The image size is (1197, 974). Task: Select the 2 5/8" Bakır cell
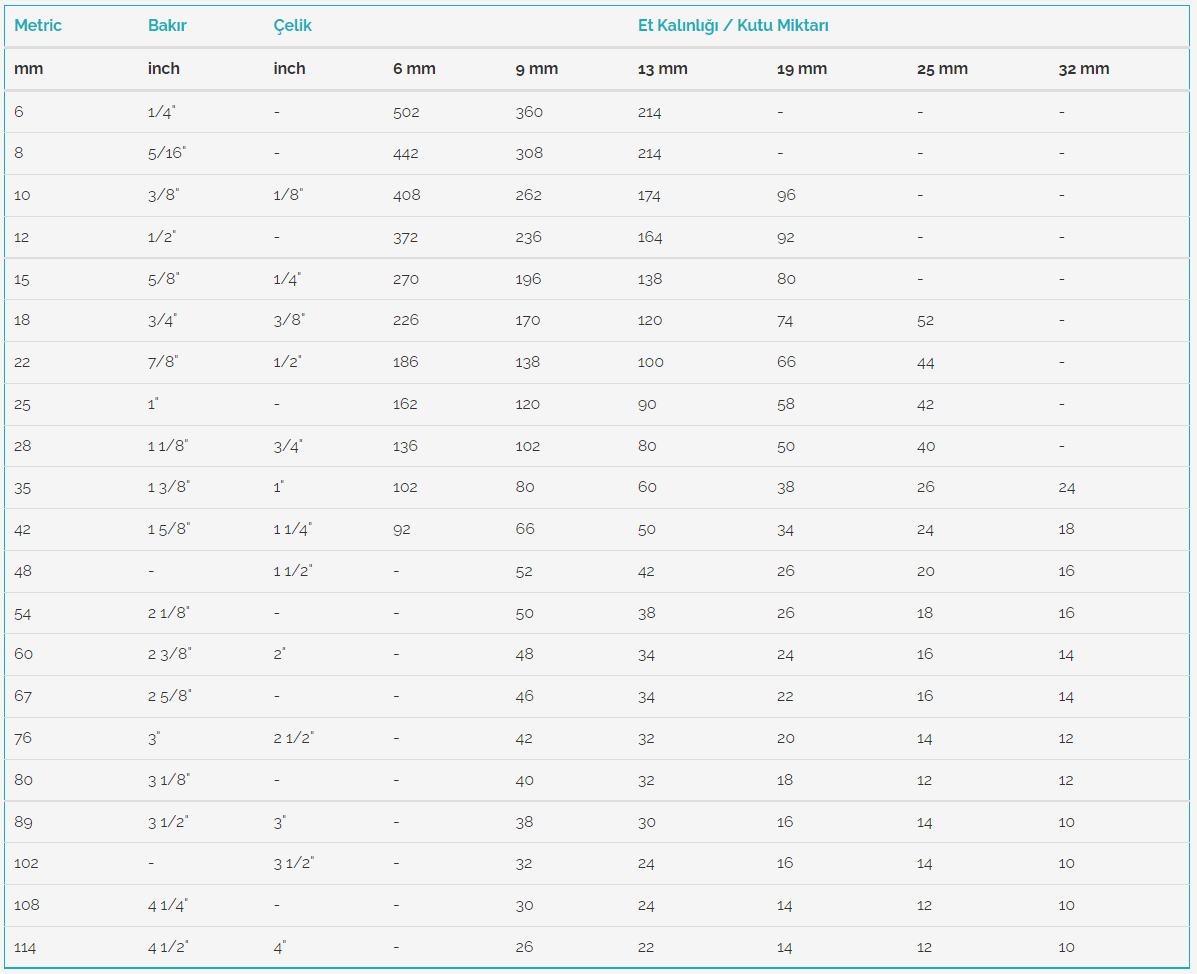pyautogui.click(x=169, y=696)
